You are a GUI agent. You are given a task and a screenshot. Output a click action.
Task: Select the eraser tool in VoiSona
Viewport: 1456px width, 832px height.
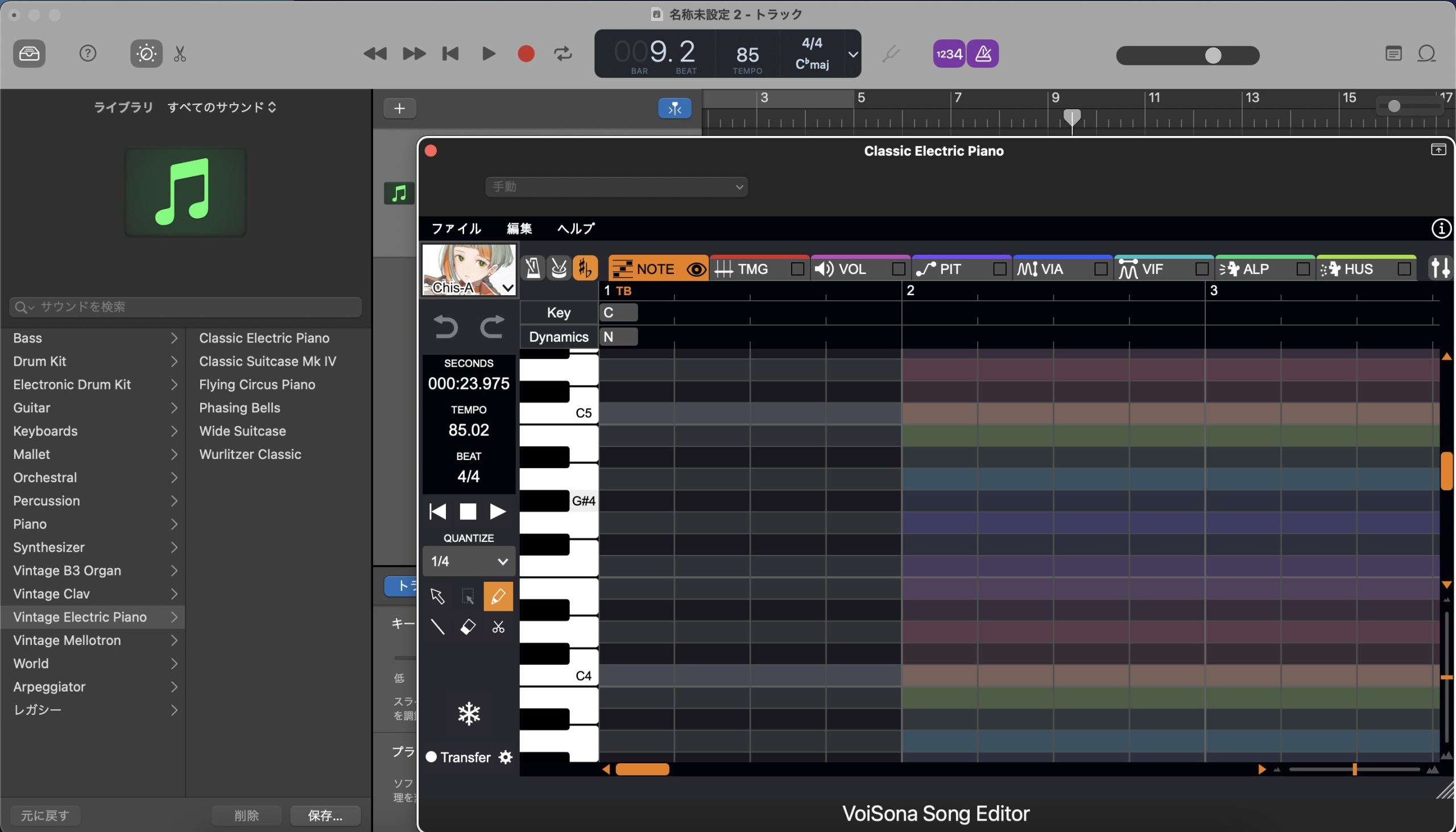coord(468,627)
